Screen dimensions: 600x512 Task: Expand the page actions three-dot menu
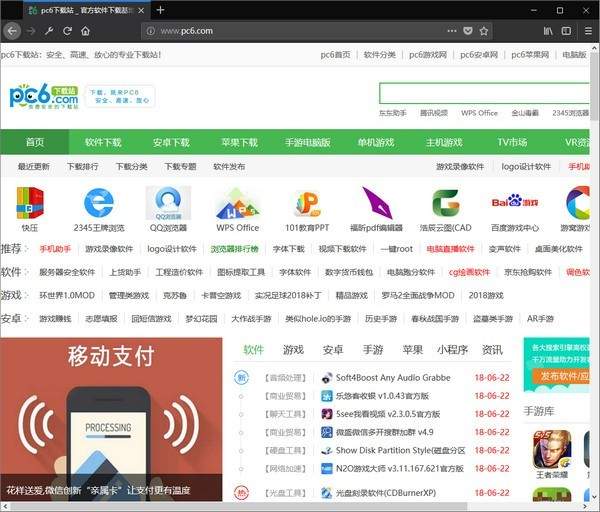point(448,31)
